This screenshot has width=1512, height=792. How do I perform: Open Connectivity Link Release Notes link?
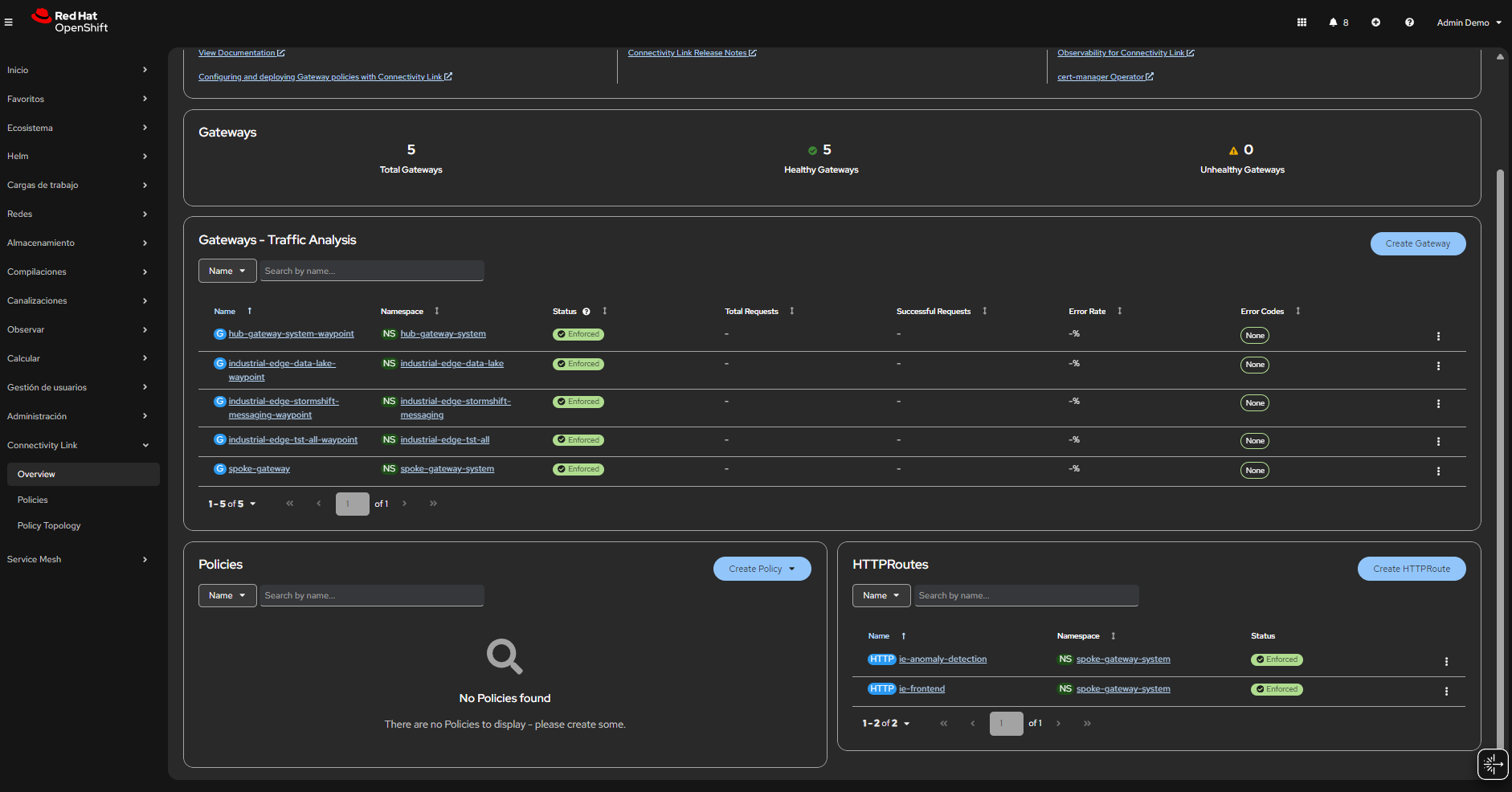tap(692, 53)
